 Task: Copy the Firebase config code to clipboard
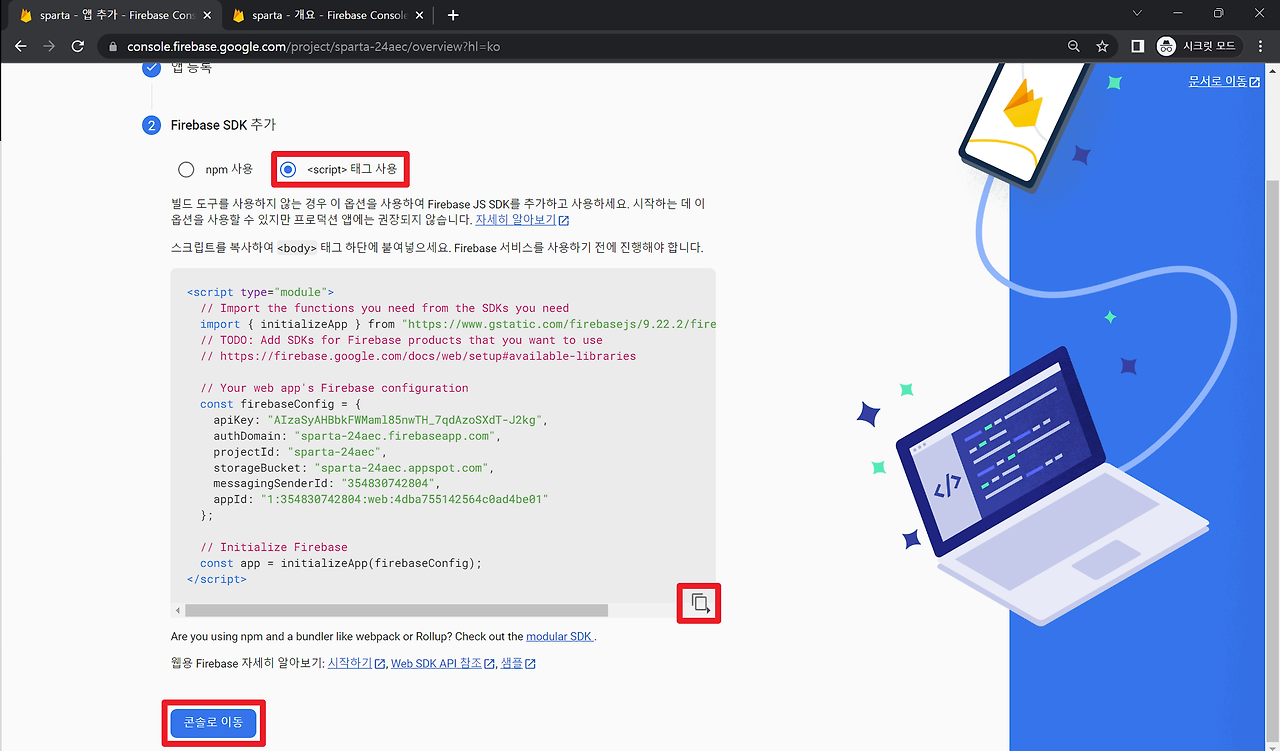(x=700, y=603)
